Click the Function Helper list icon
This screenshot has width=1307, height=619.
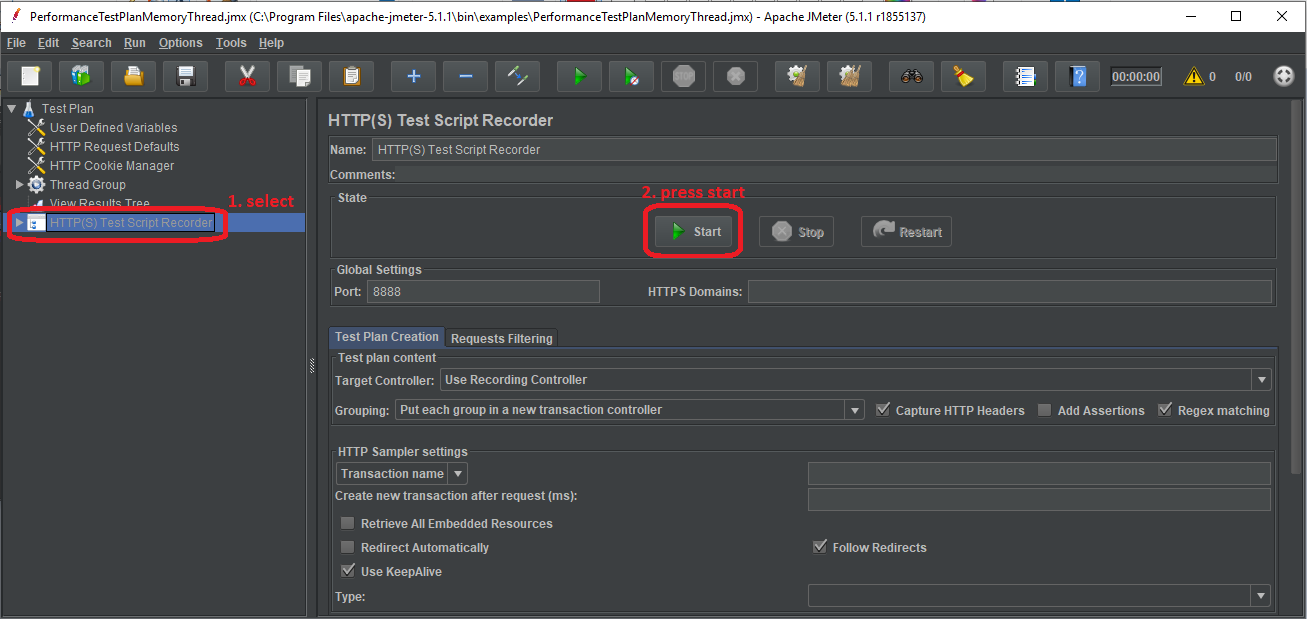pyautogui.click(x=1024, y=76)
